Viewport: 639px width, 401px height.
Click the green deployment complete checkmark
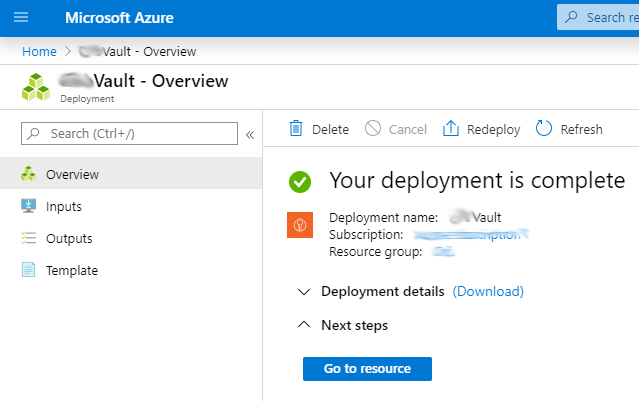coord(300,182)
